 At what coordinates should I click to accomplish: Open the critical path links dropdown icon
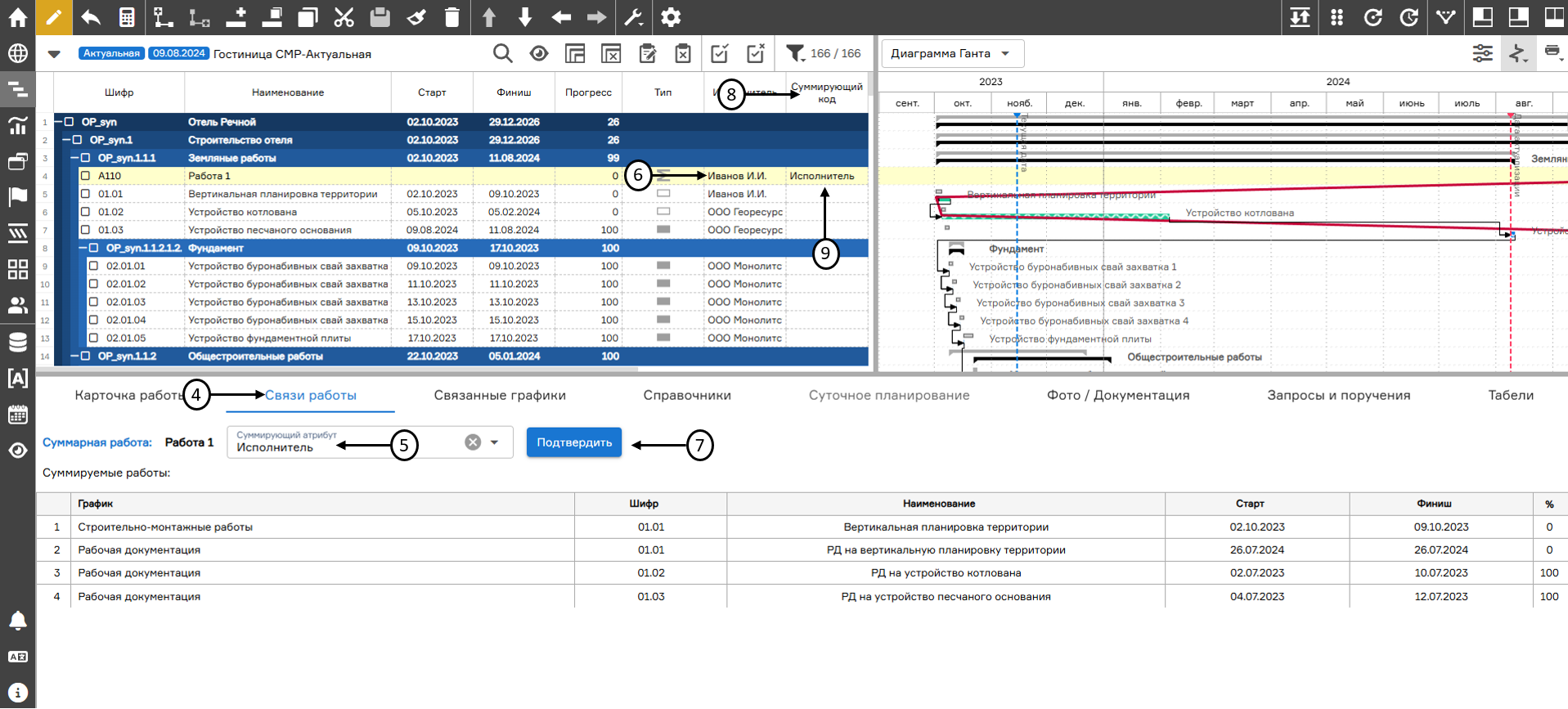pos(1518,54)
